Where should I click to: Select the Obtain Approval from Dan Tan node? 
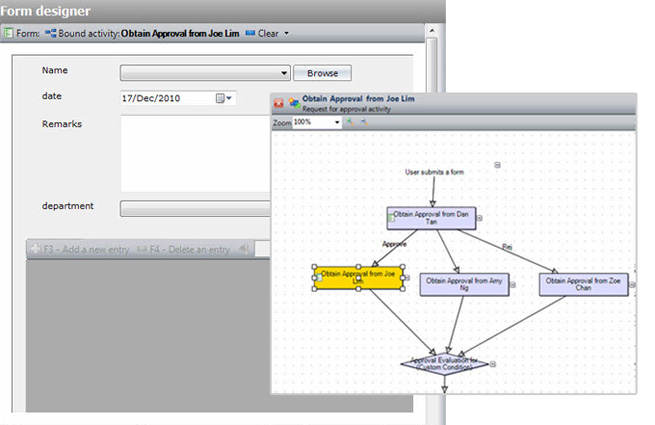(431, 218)
